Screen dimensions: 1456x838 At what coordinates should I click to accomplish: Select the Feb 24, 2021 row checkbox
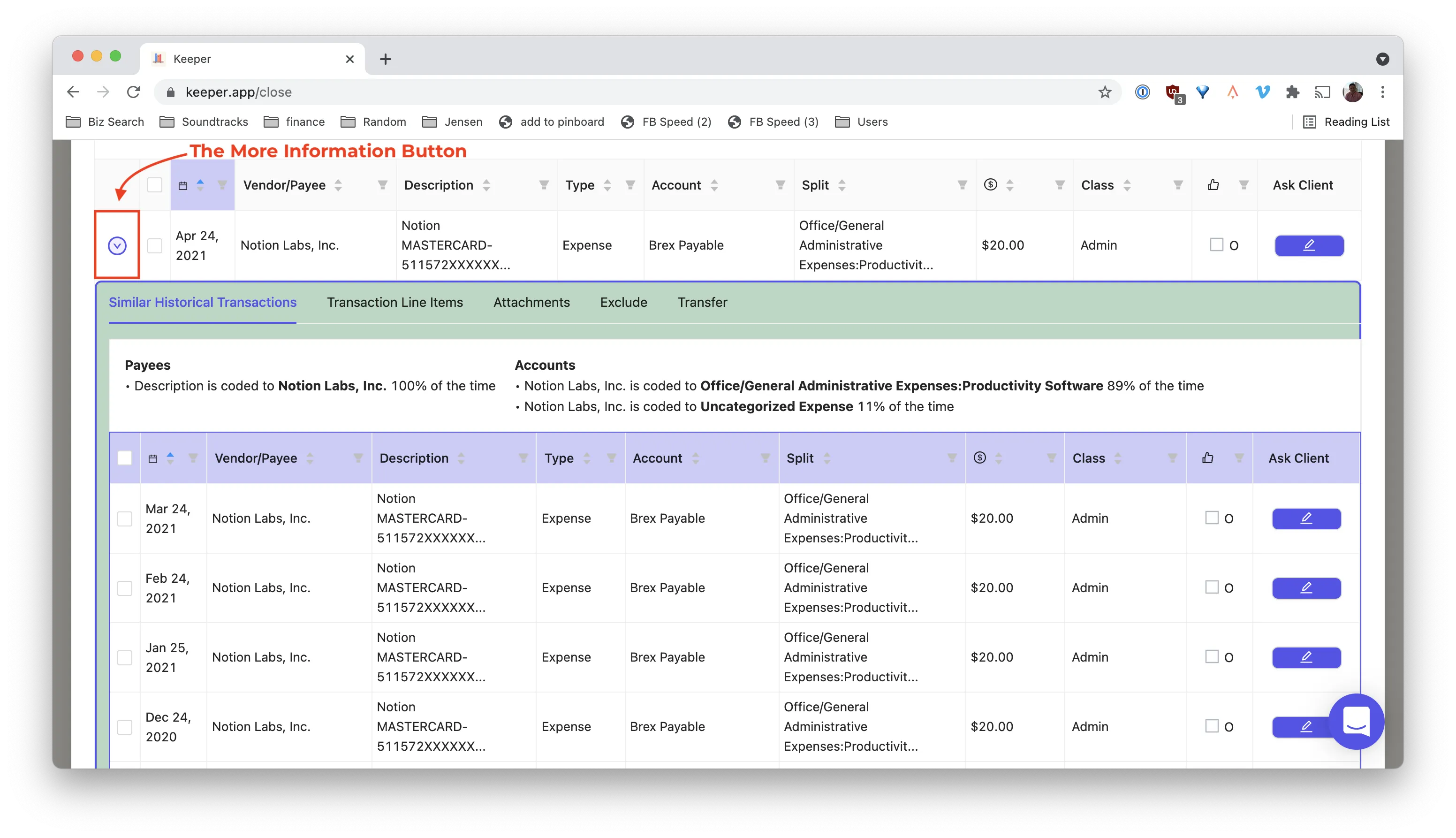click(125, 588)
